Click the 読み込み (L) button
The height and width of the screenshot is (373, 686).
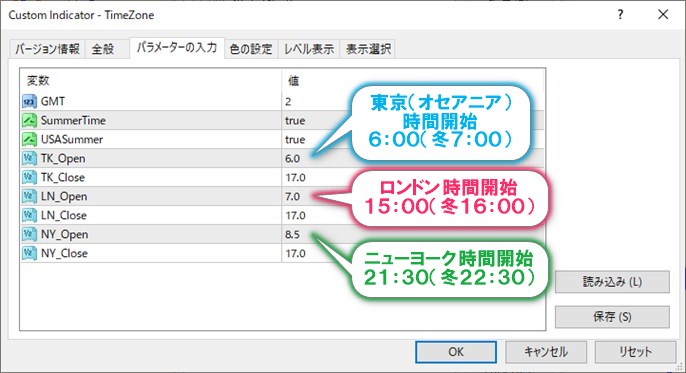612,282
